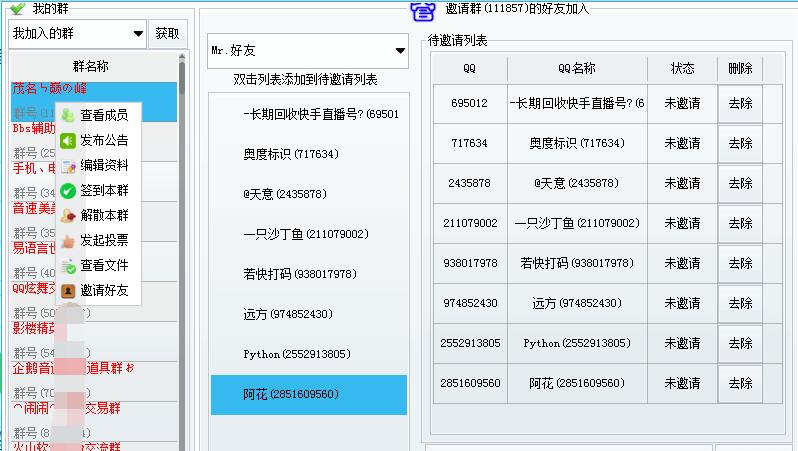
Task: Select highlighted friend 阿花 (2851609560) in list
Action: pyautogui.click(x=308, y=394)
